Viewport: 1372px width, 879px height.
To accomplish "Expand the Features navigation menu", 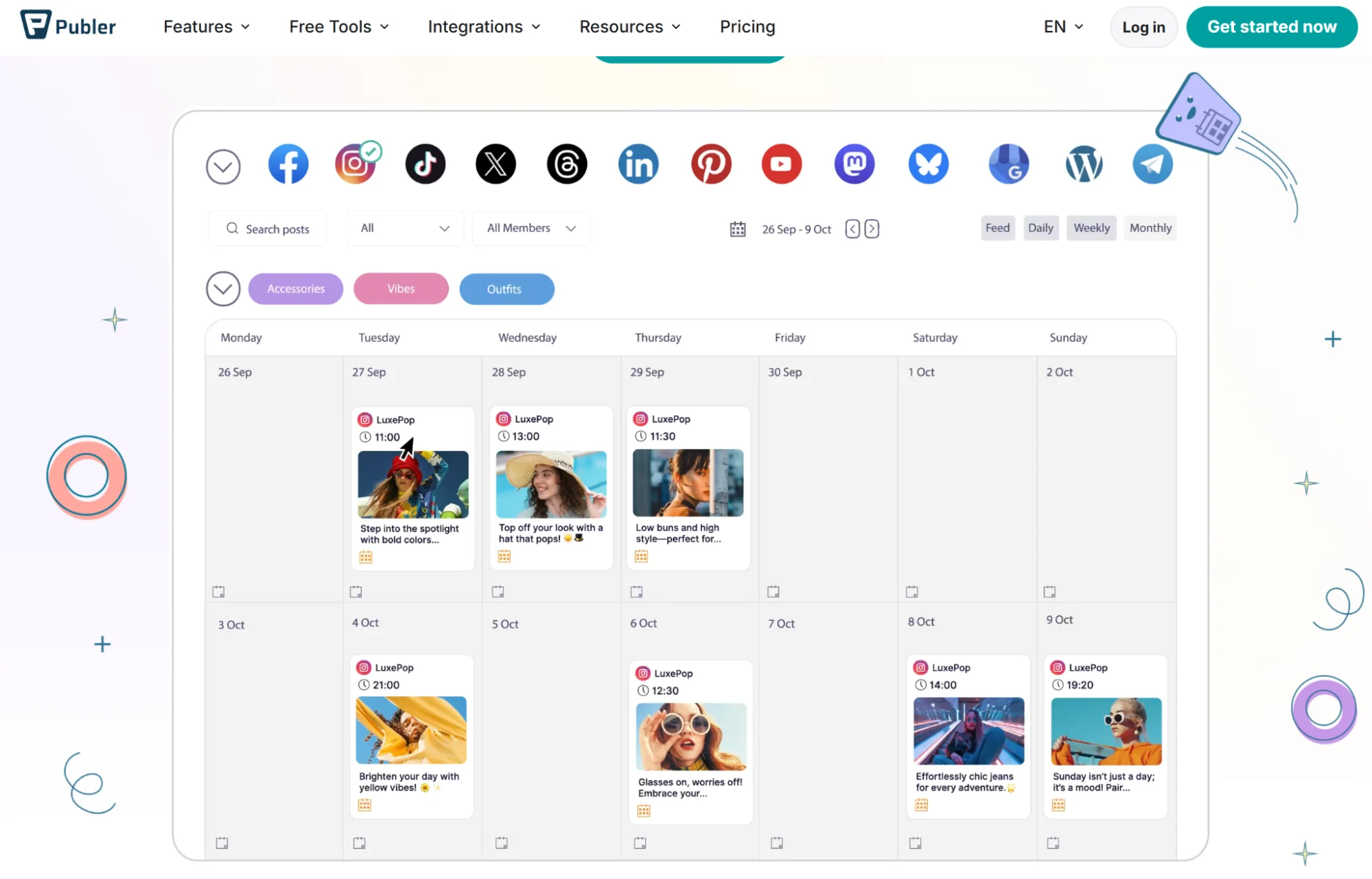I will coord(206,27).
